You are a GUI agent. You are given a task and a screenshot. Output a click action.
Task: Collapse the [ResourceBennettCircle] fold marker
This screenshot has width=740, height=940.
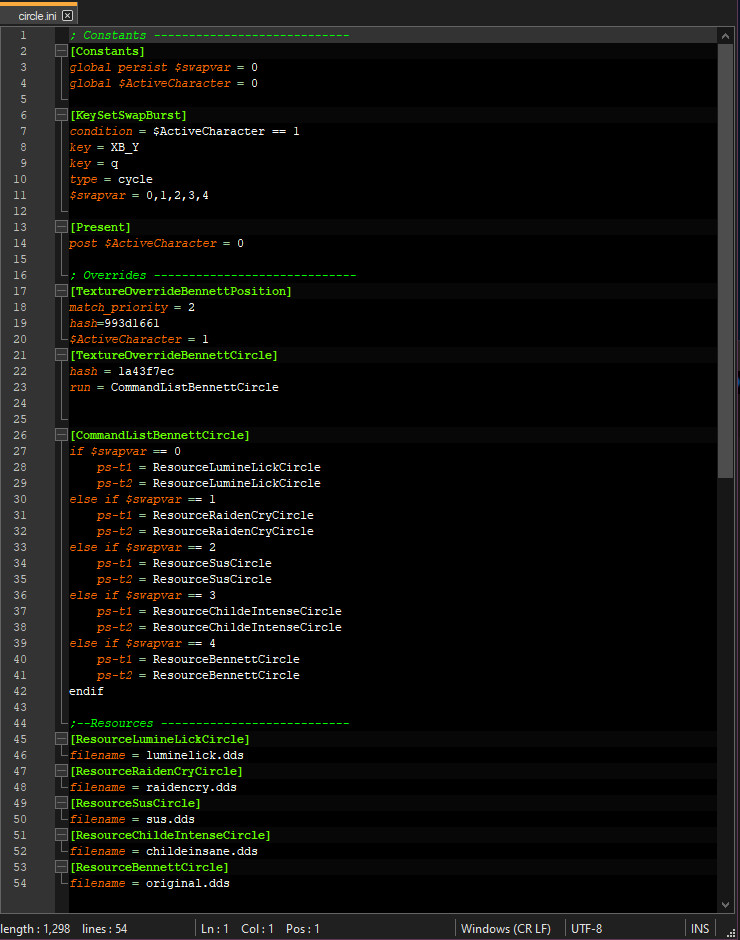click(61, 867)
